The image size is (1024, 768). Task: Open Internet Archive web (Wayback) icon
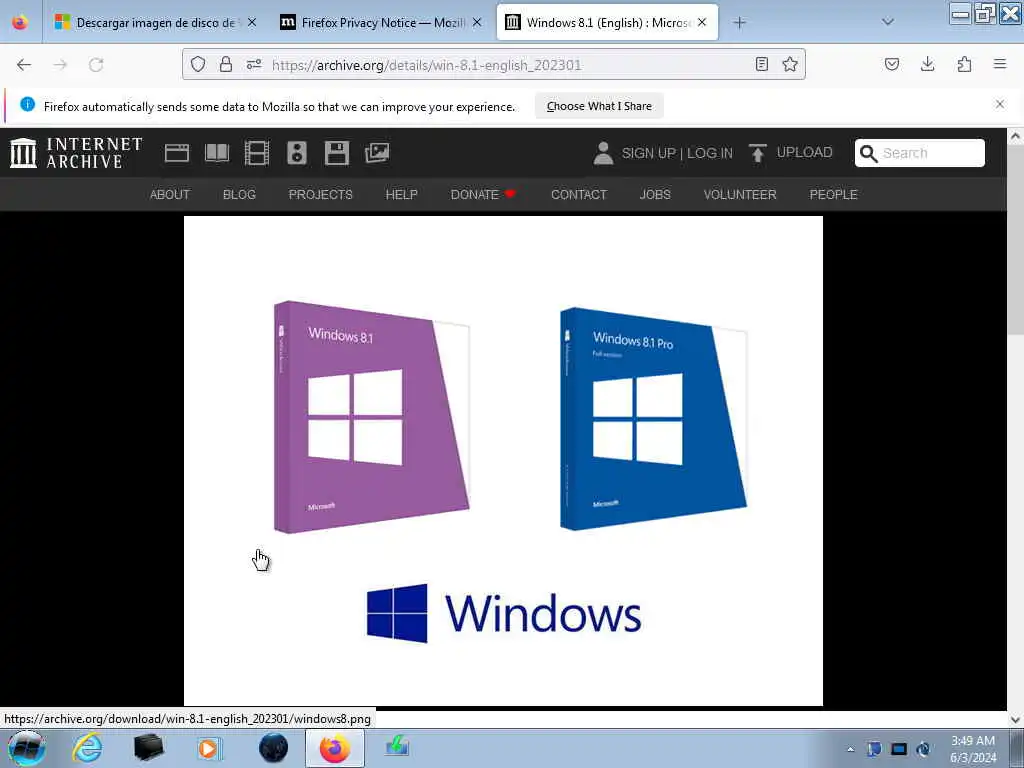pos(176,153)
